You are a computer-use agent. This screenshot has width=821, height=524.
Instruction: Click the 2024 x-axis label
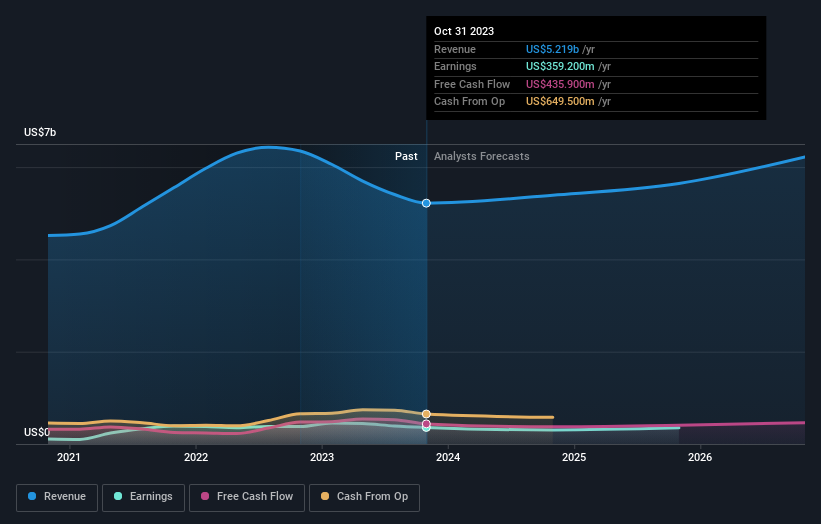point(448,457)
